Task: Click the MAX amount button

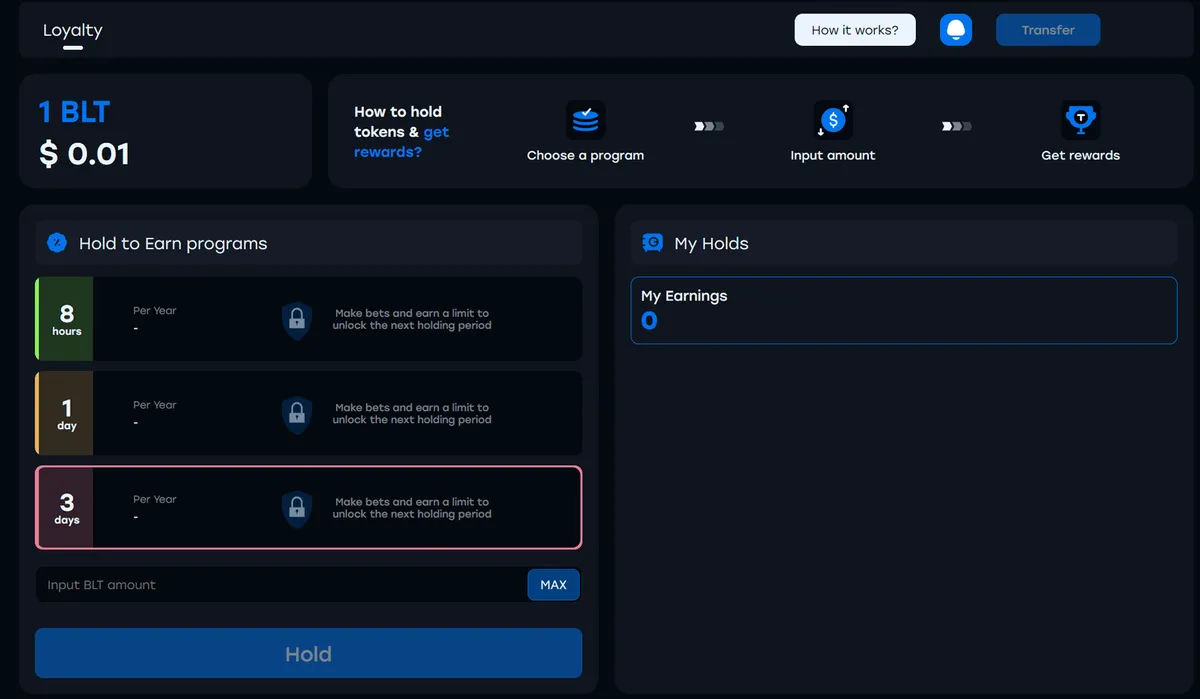Action: (x=553, y=584)
